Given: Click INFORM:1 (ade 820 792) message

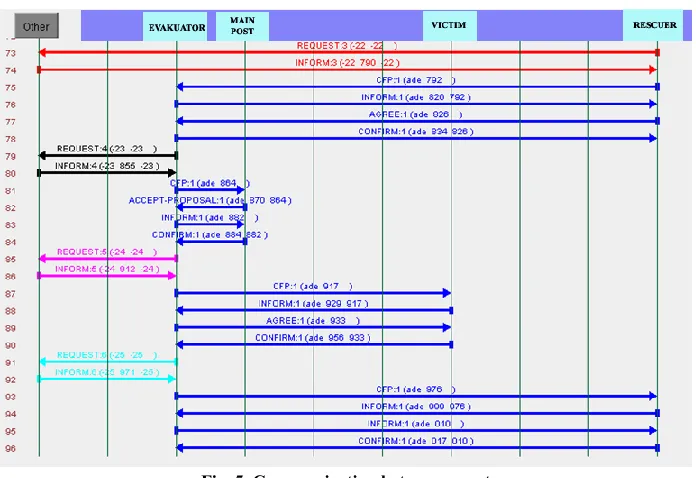Looking at the screenshot, I should click(x=416, y=97).
